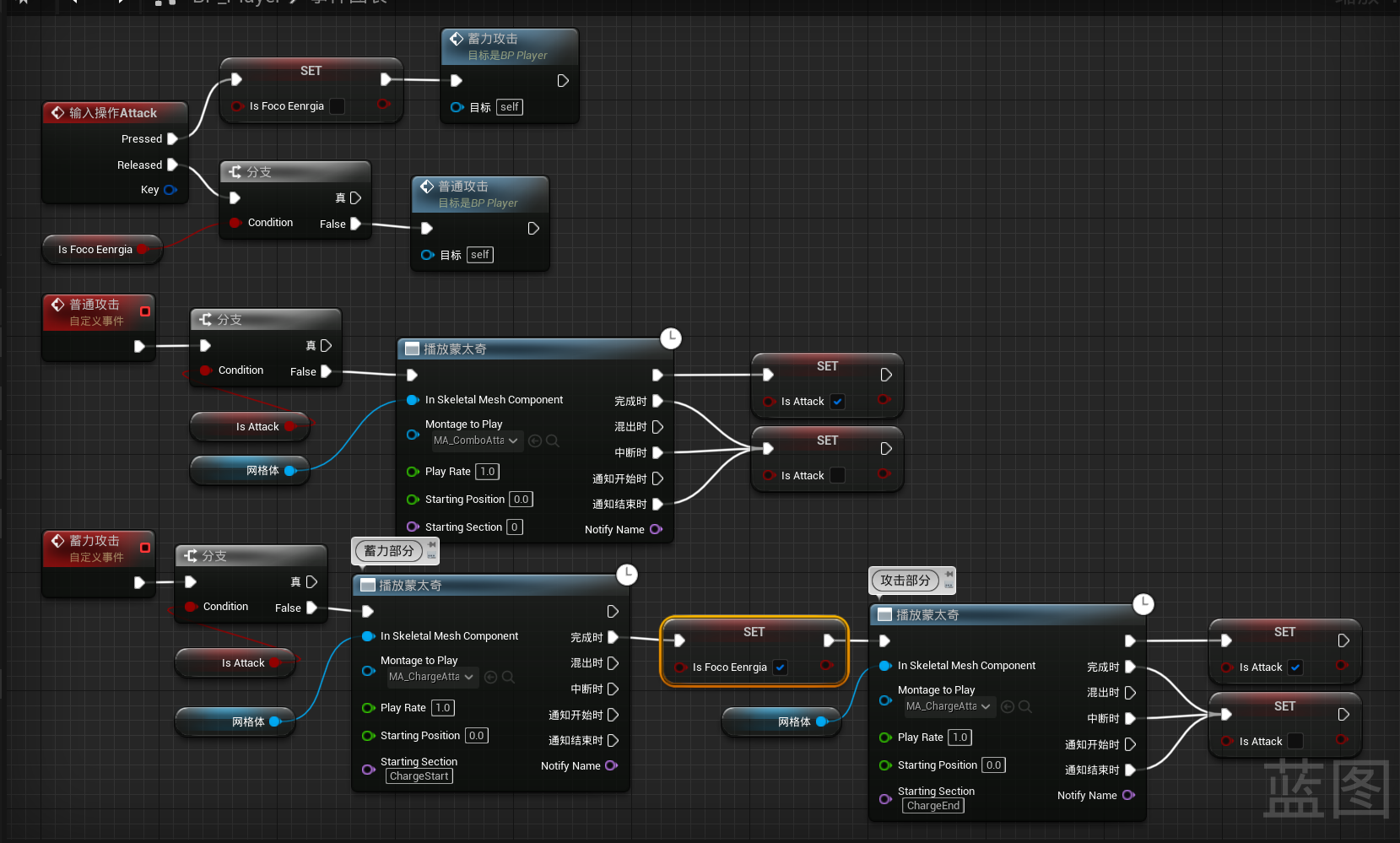Click the ChargeStart Starting Section field
The height and width of the screenshot is (843, 1400).
point(419,776)
